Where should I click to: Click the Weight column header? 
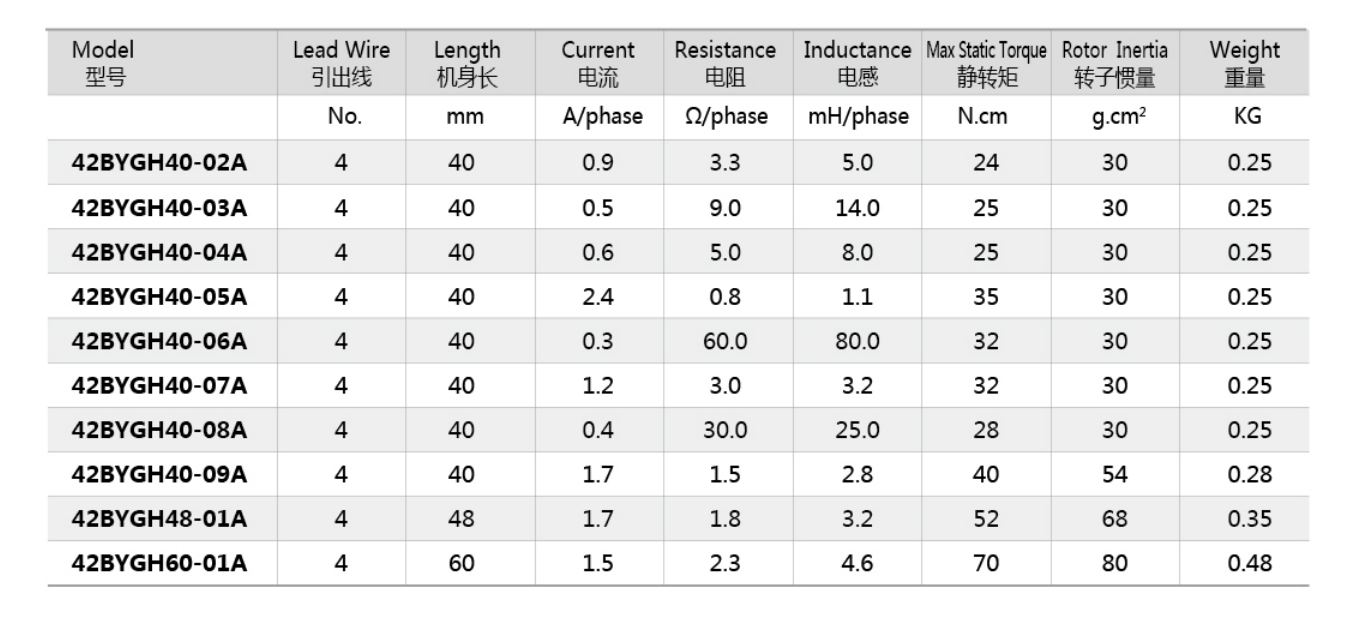(1244, 61)
